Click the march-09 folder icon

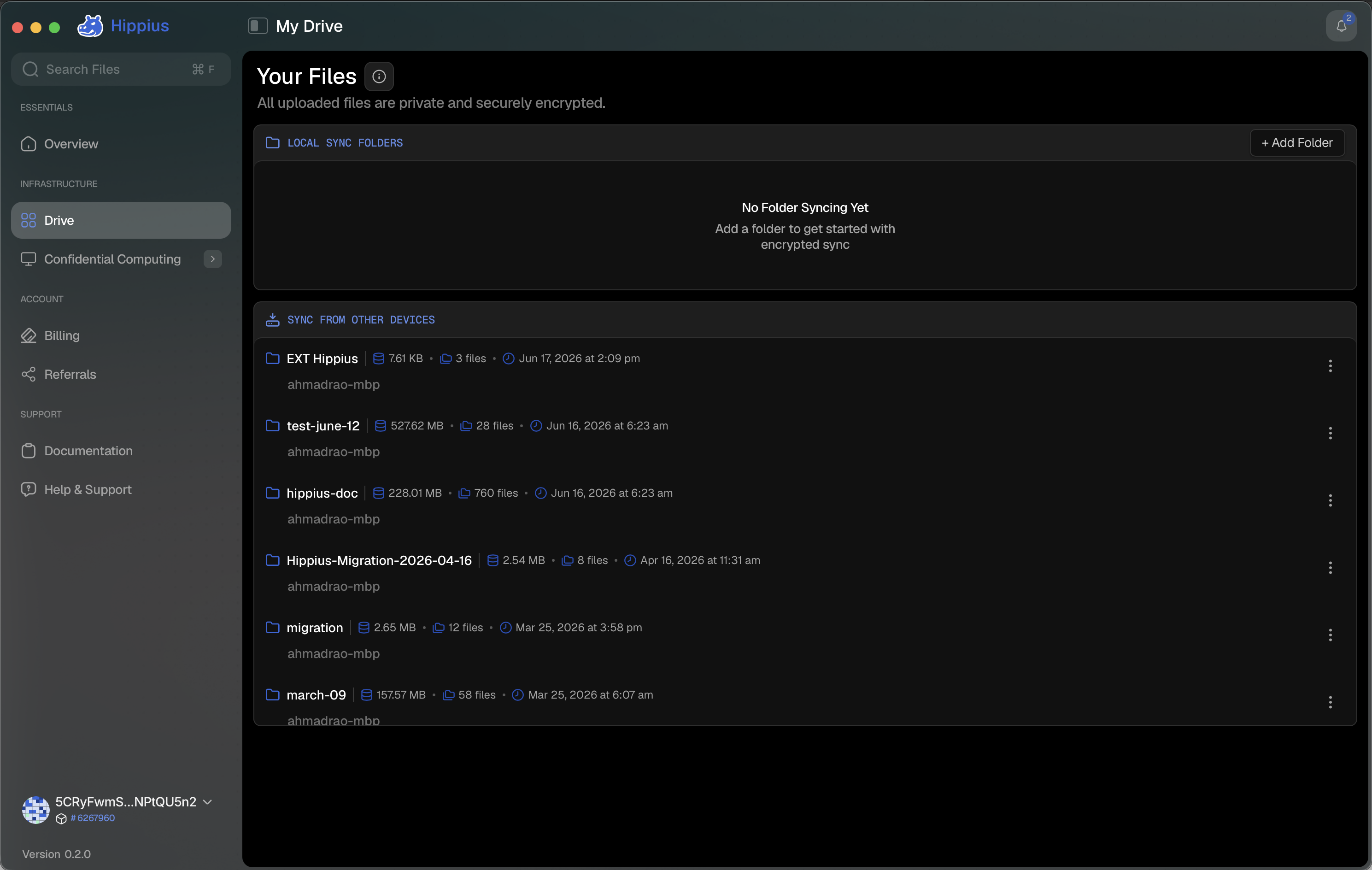(272, 694)
